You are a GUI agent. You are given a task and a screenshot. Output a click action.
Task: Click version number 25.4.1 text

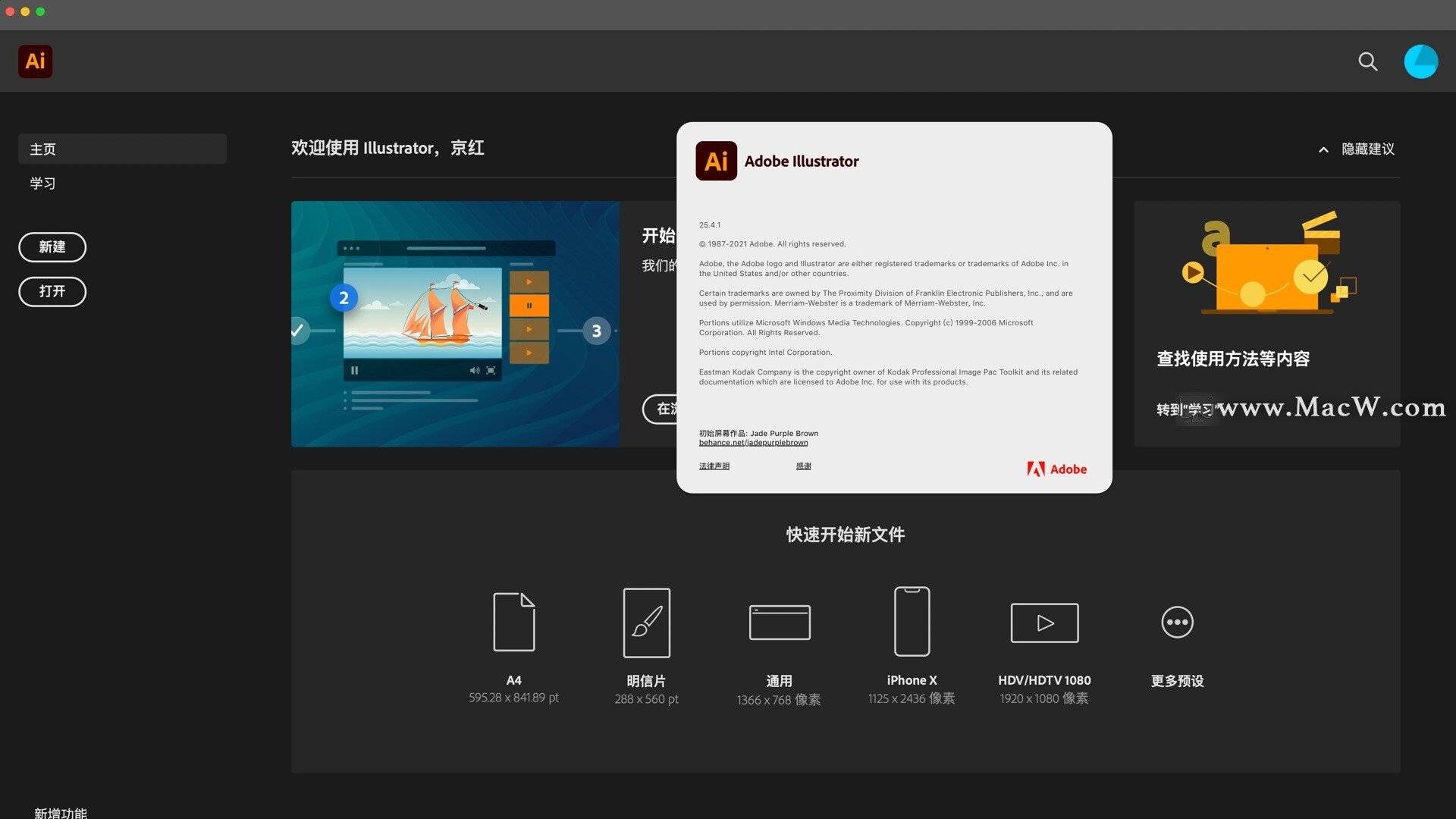pyautogui.click(x=710, y=225)
